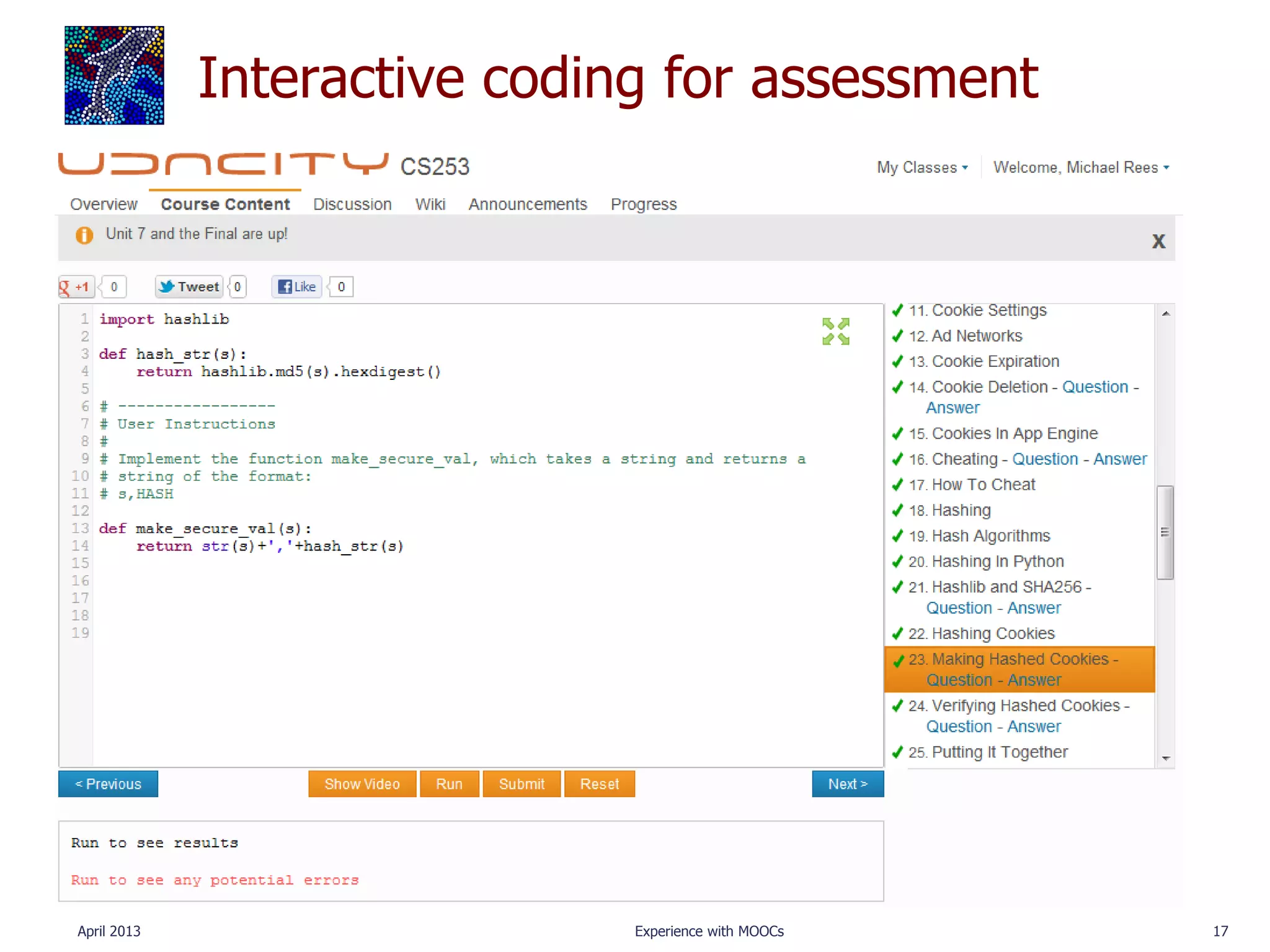Screen dimensions: 1270x952
Task: Open the Question link for 16. Cheating
Action: click(1045, 459)
